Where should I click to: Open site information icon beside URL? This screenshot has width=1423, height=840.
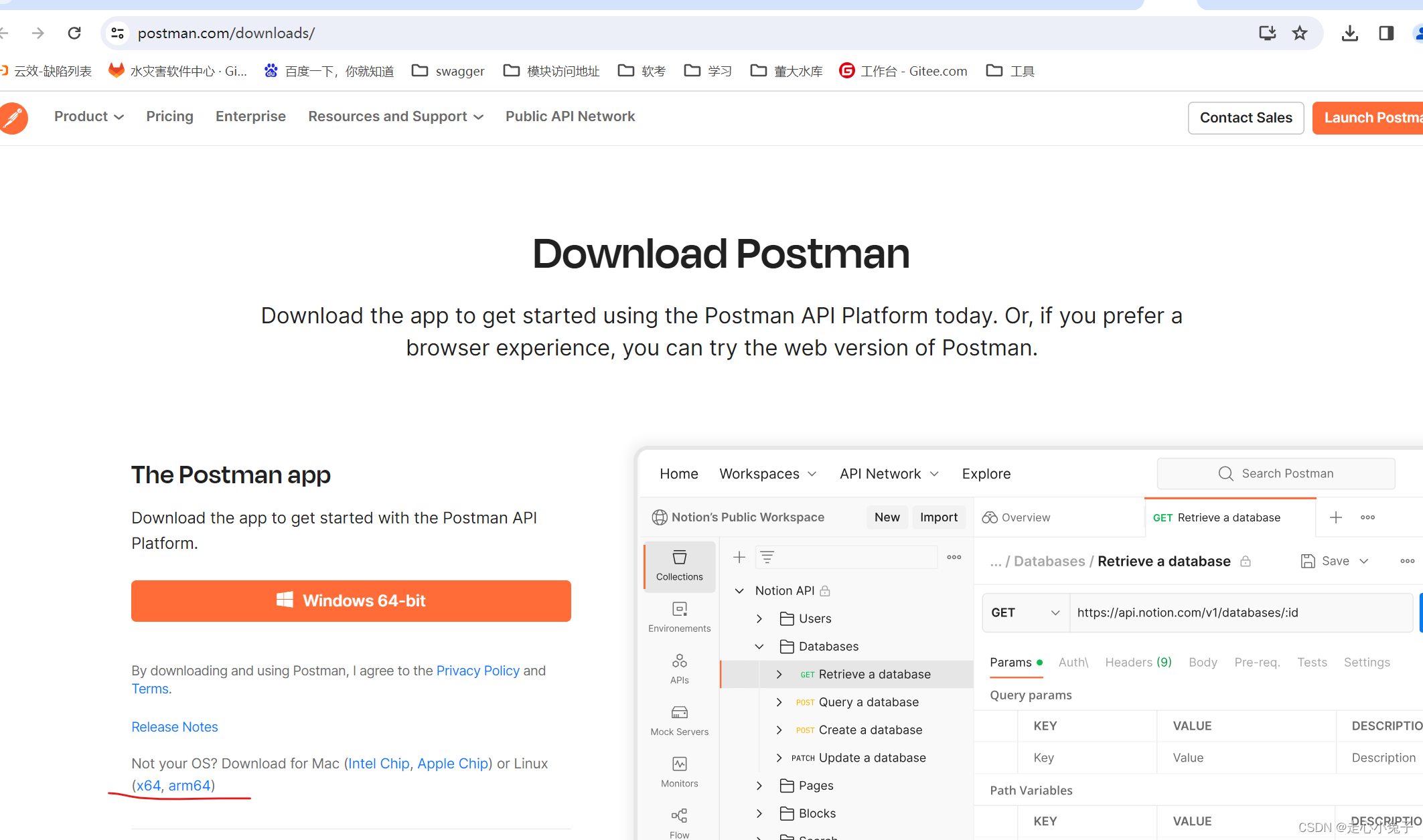(x=118, y=33)
